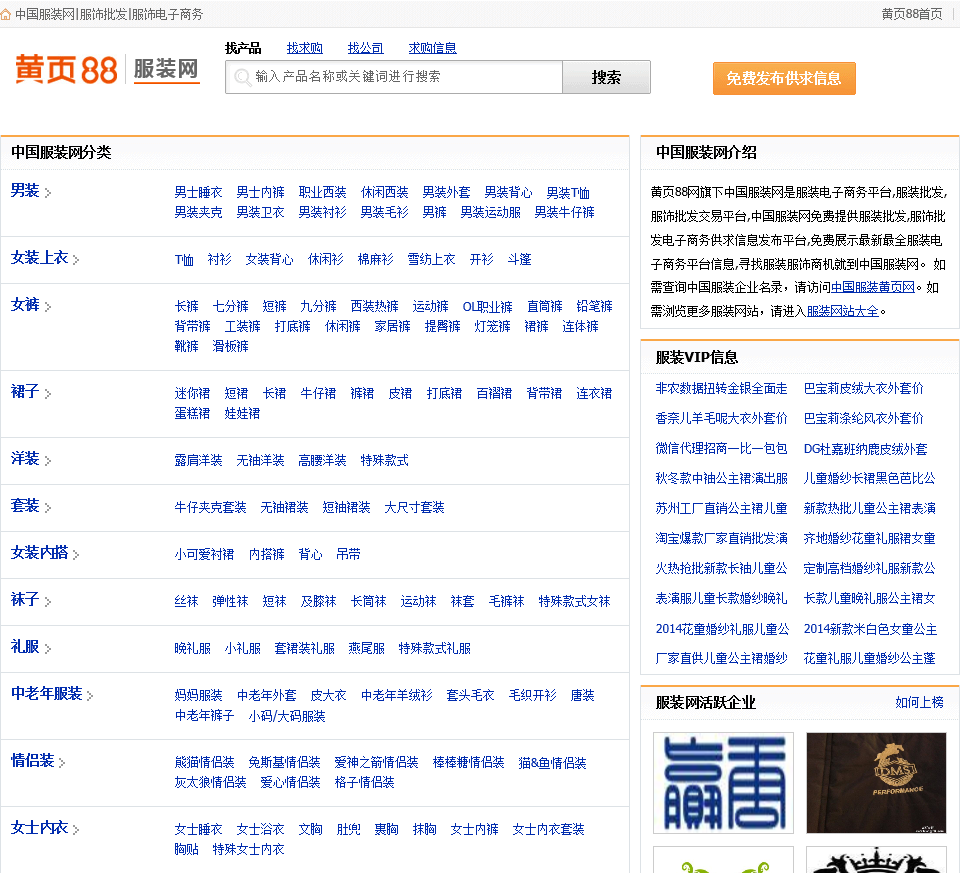Click the 黄页88 服装网 logo

[107, 69]
